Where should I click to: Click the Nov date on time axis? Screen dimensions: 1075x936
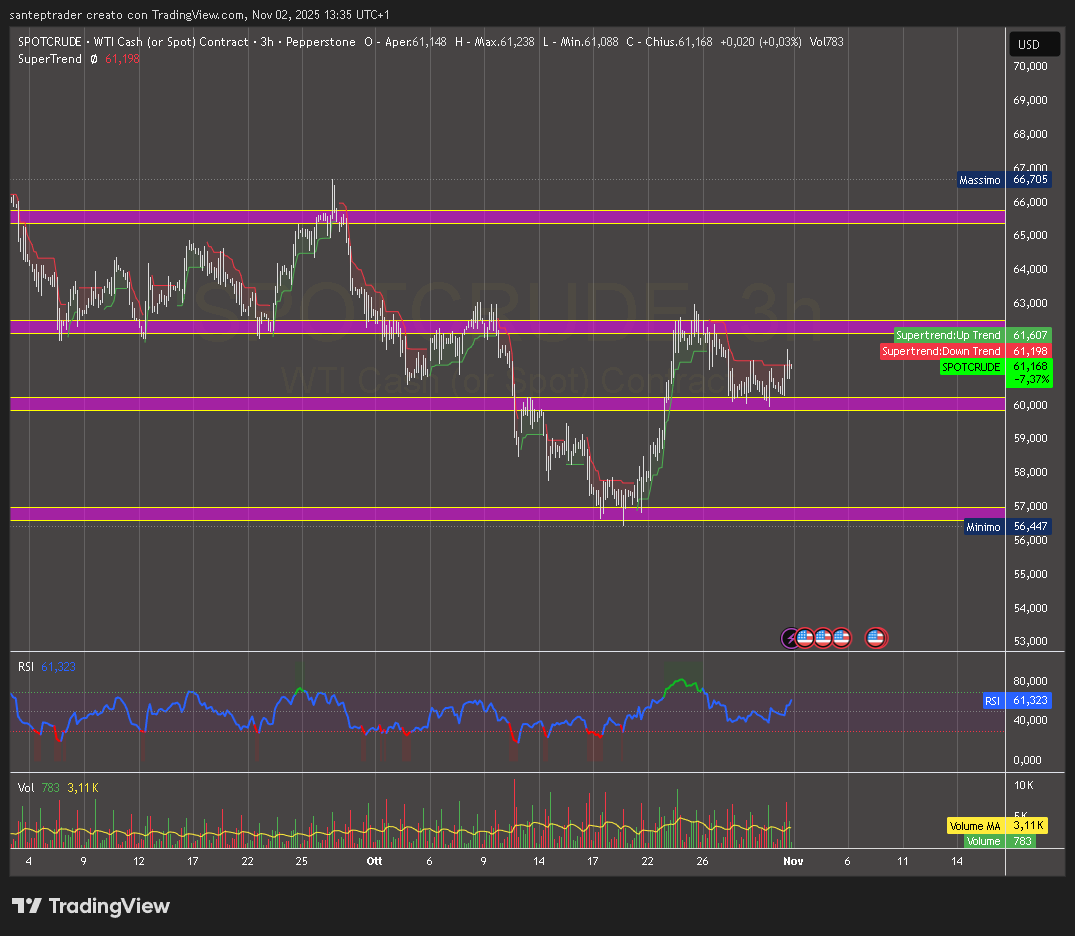(x=793, y=861)
